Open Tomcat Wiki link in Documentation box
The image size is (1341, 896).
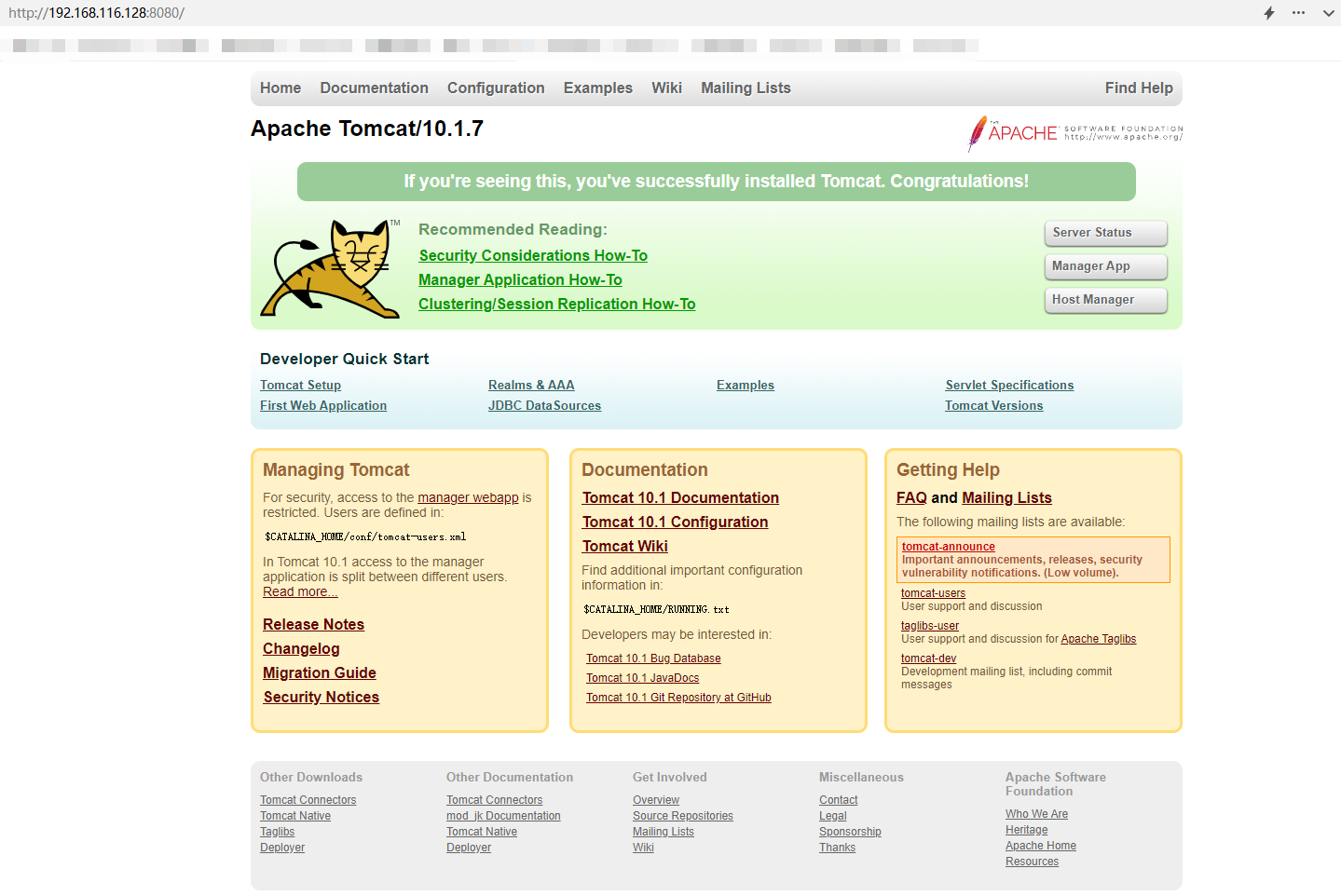coord(624,546)
